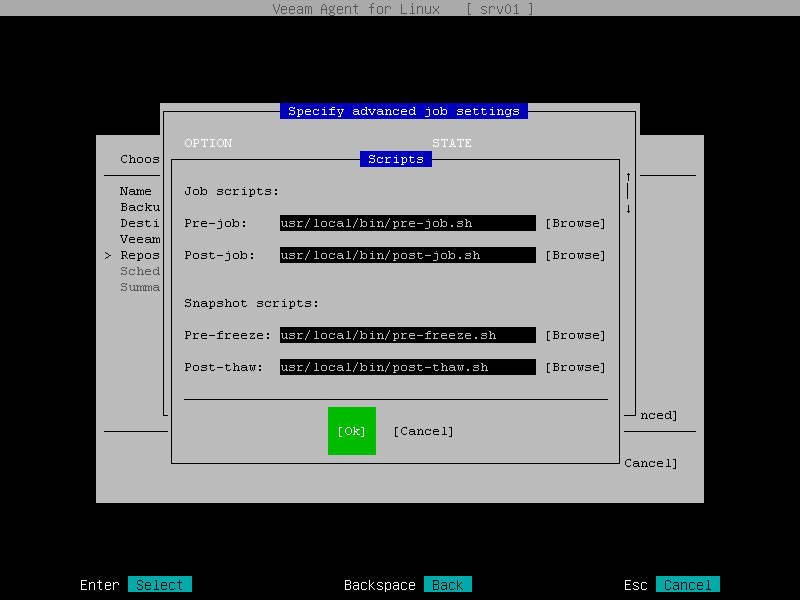Edit the pre-freeze.sh script path
This screenshot has width=800, height=600.
[x=407, y=335]
